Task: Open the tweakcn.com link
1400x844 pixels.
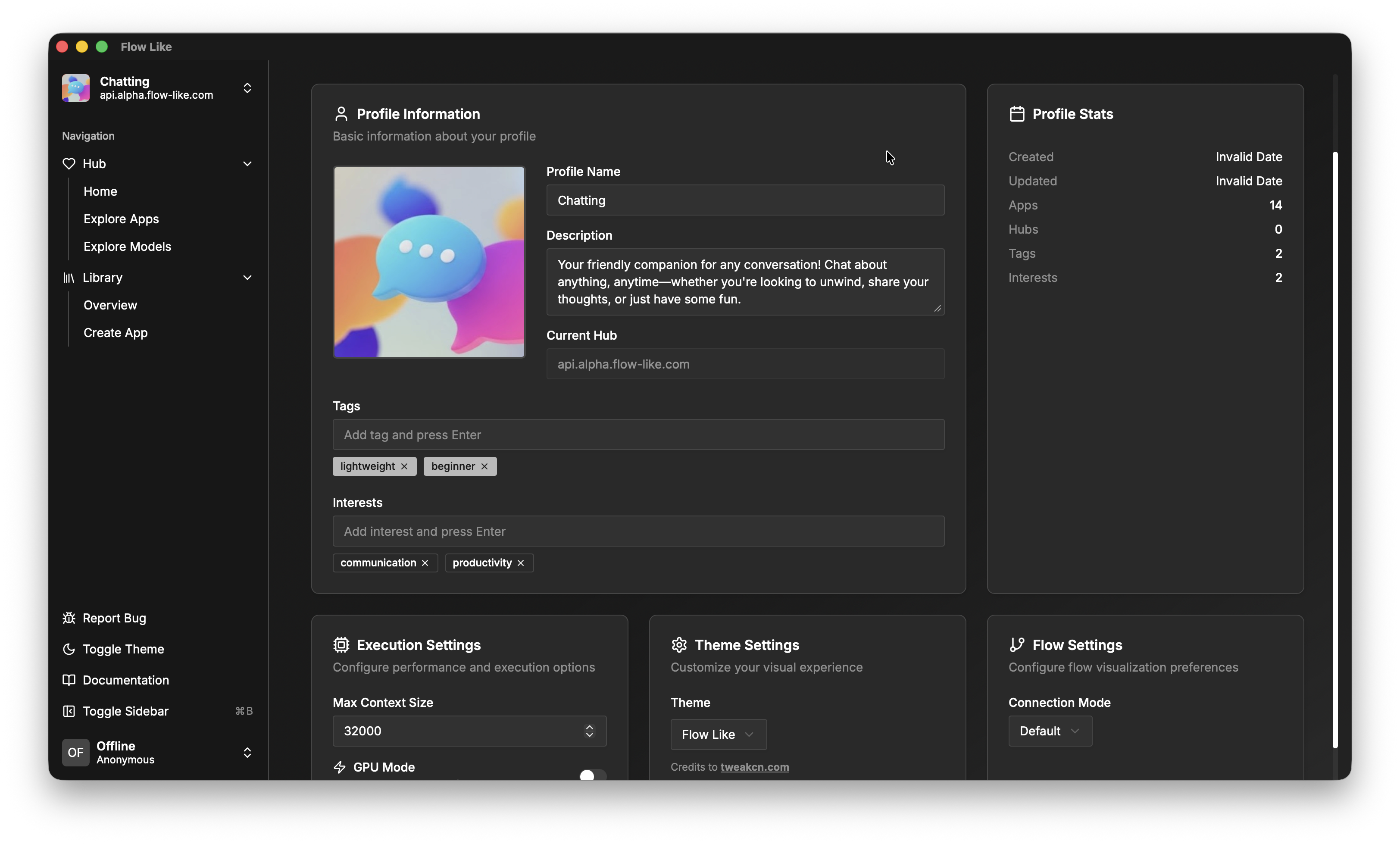Action: [754, 767]
